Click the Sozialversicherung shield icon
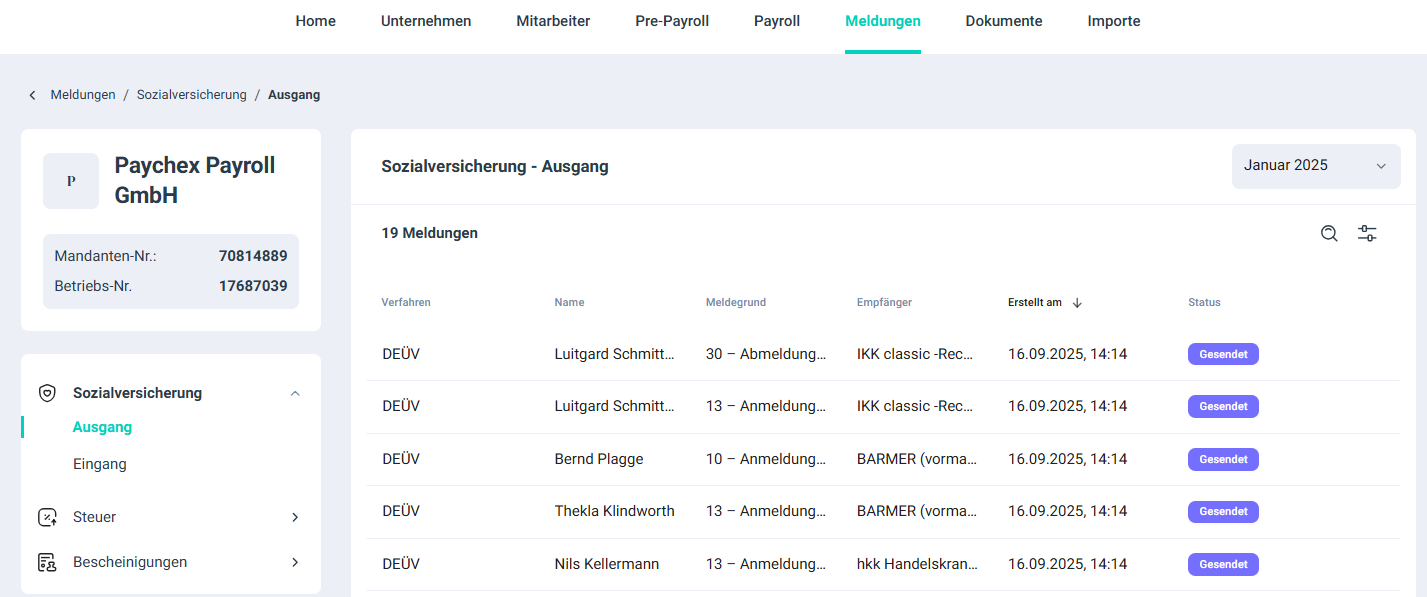Viewport: 1427px width, 597px height. [47, 393]
